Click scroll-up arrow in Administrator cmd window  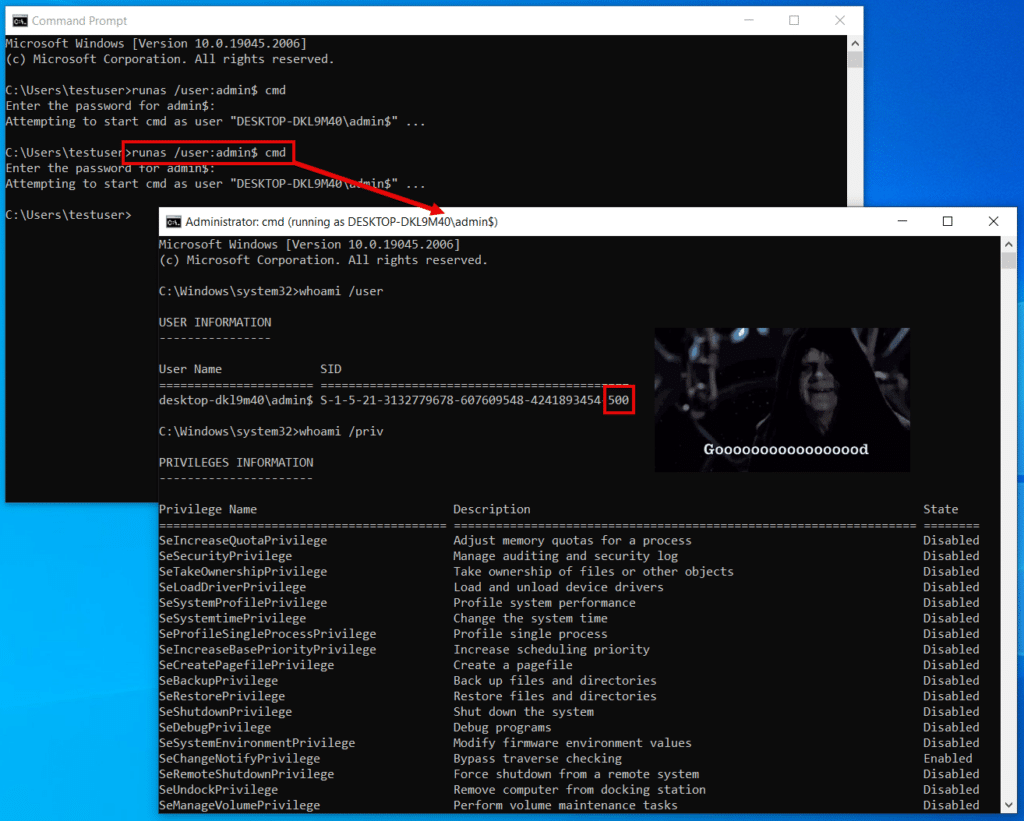(1008, 245)
